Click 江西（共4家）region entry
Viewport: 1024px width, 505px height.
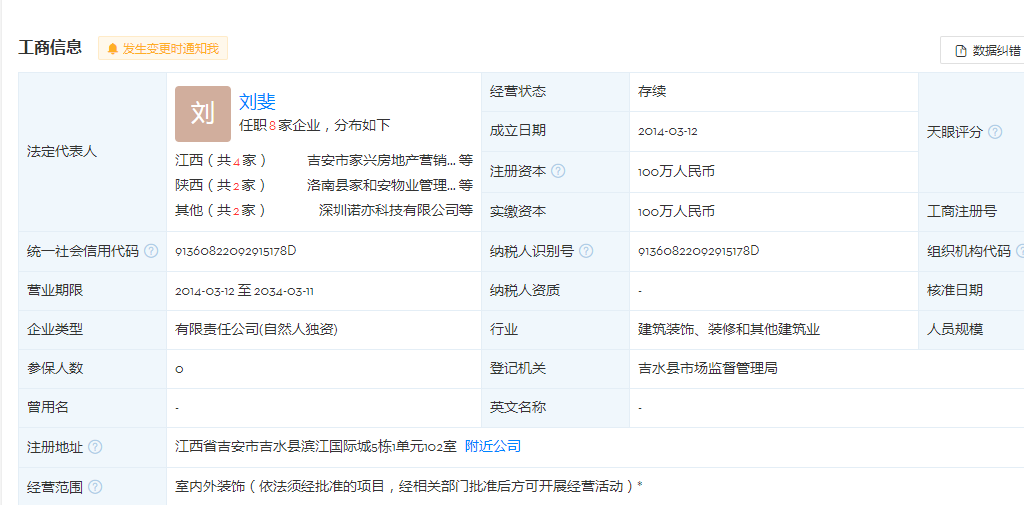coord(221,159)
